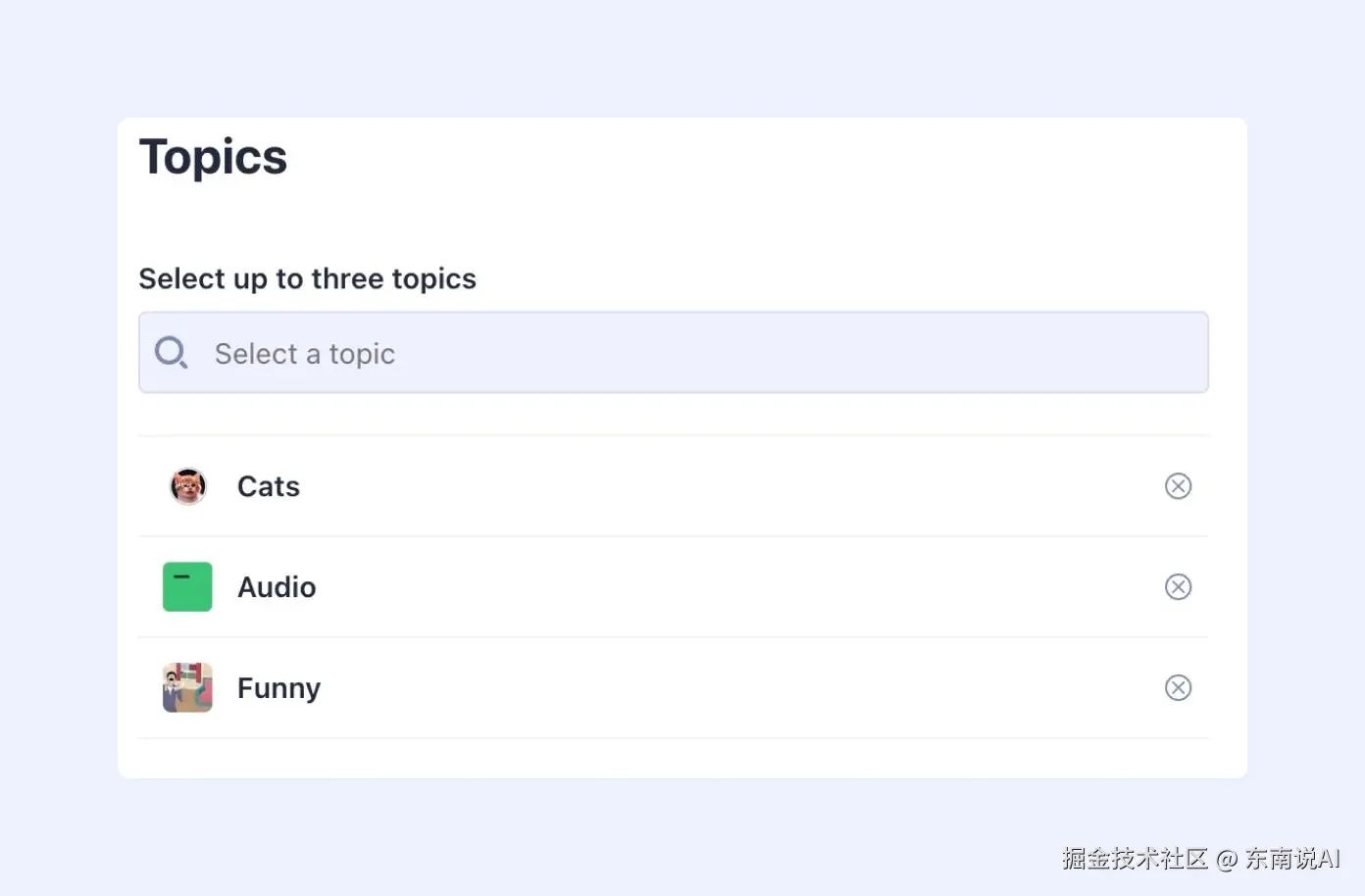
Task: Click the Cats topic avatar image
Action: click(x=187, y=486)
